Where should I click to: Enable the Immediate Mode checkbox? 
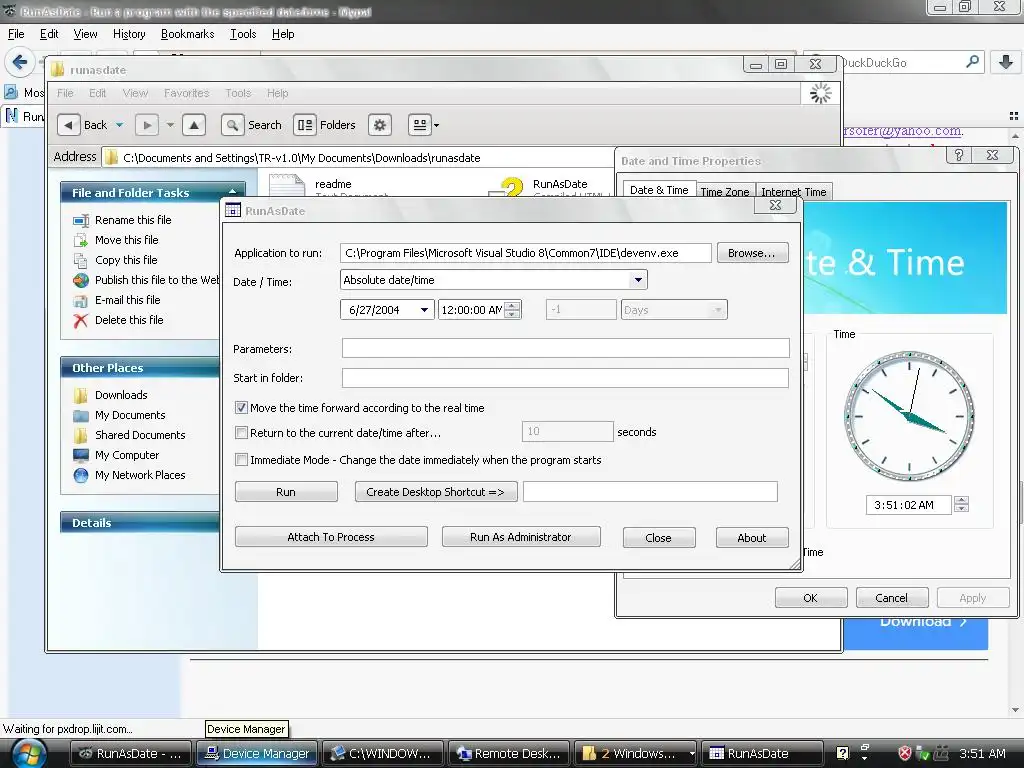click(242, 459)
